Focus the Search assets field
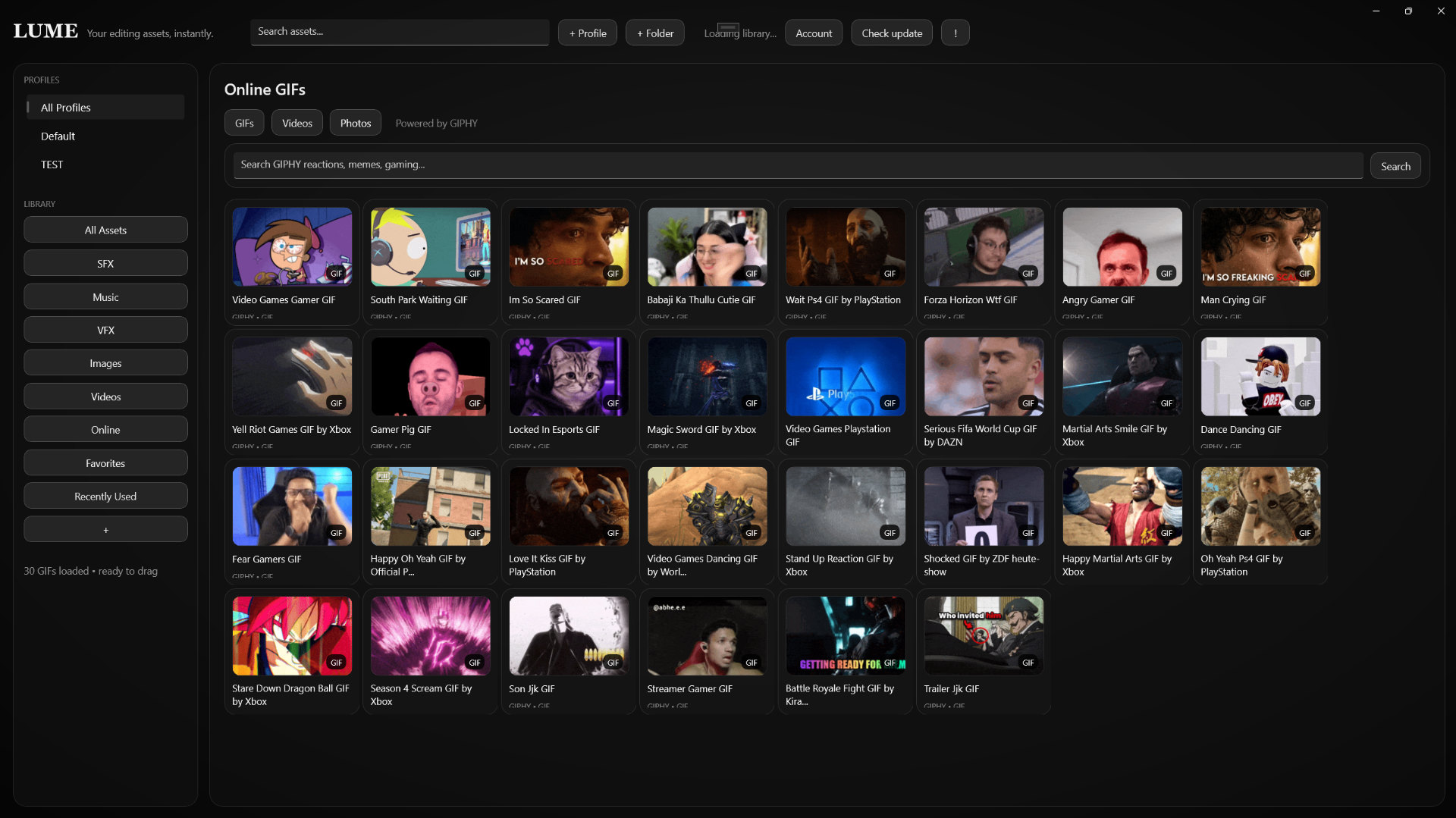The width and height of the screenshot is (1456, 818). pos(400,32)
